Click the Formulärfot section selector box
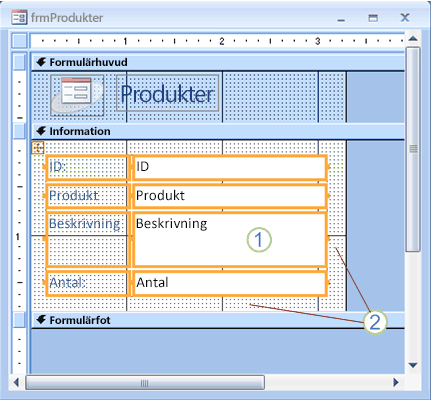This screenshot has height=401, width=432. (x=19, y=320)
